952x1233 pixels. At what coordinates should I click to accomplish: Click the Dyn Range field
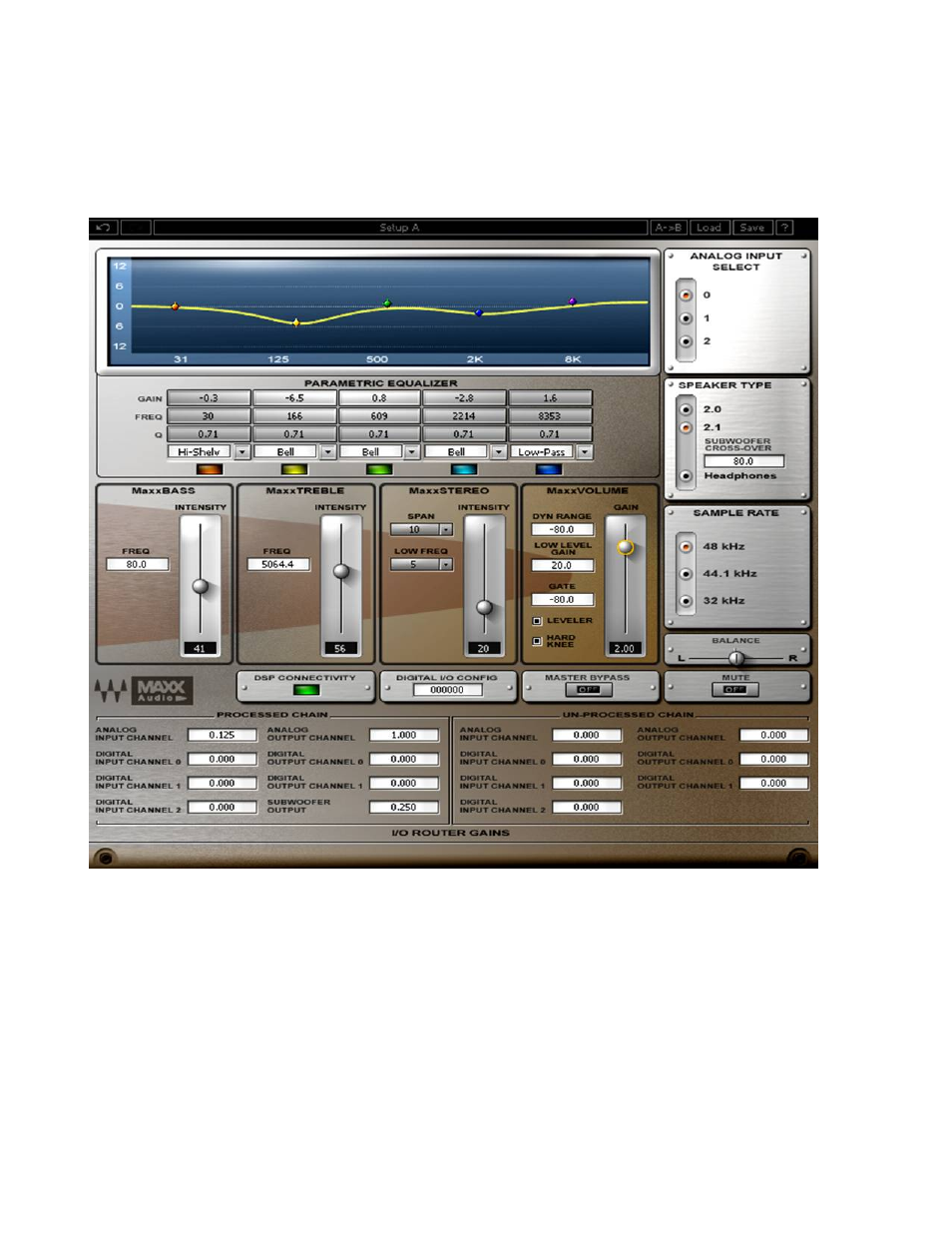pyautogui.click(x=563, y=530)
